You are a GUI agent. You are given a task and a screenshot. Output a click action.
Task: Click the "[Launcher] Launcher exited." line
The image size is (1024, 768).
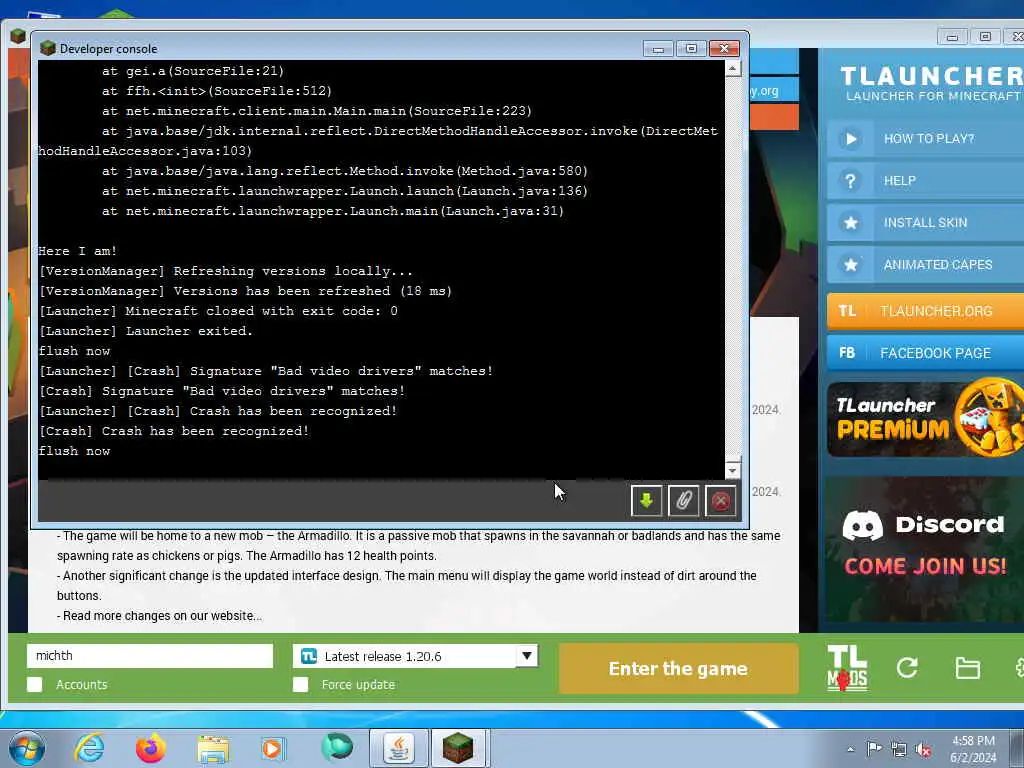tap(146, 331)
